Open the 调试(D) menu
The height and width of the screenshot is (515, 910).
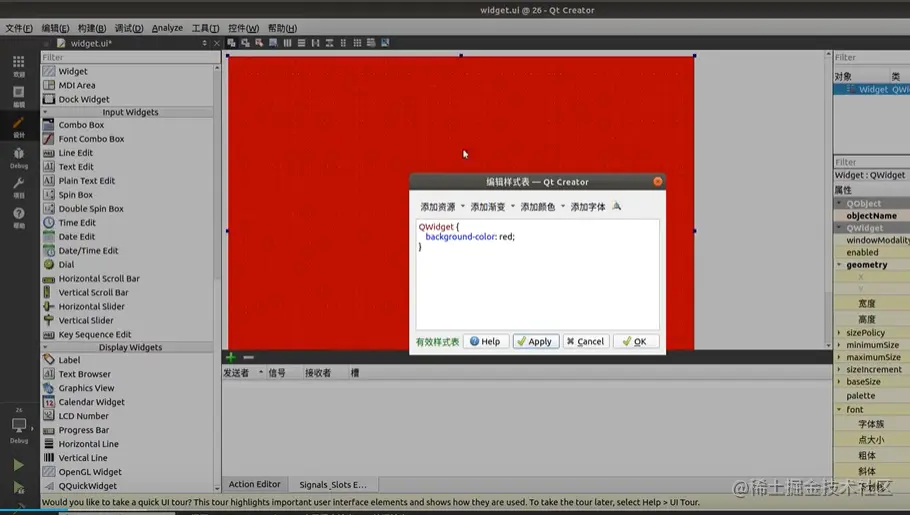128,28
